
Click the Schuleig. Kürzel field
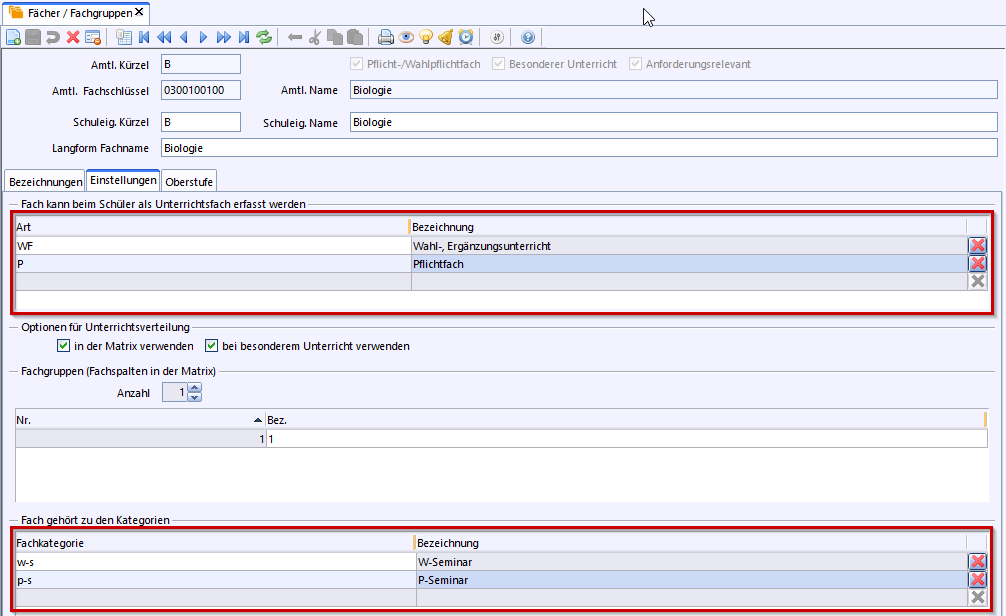201,122
